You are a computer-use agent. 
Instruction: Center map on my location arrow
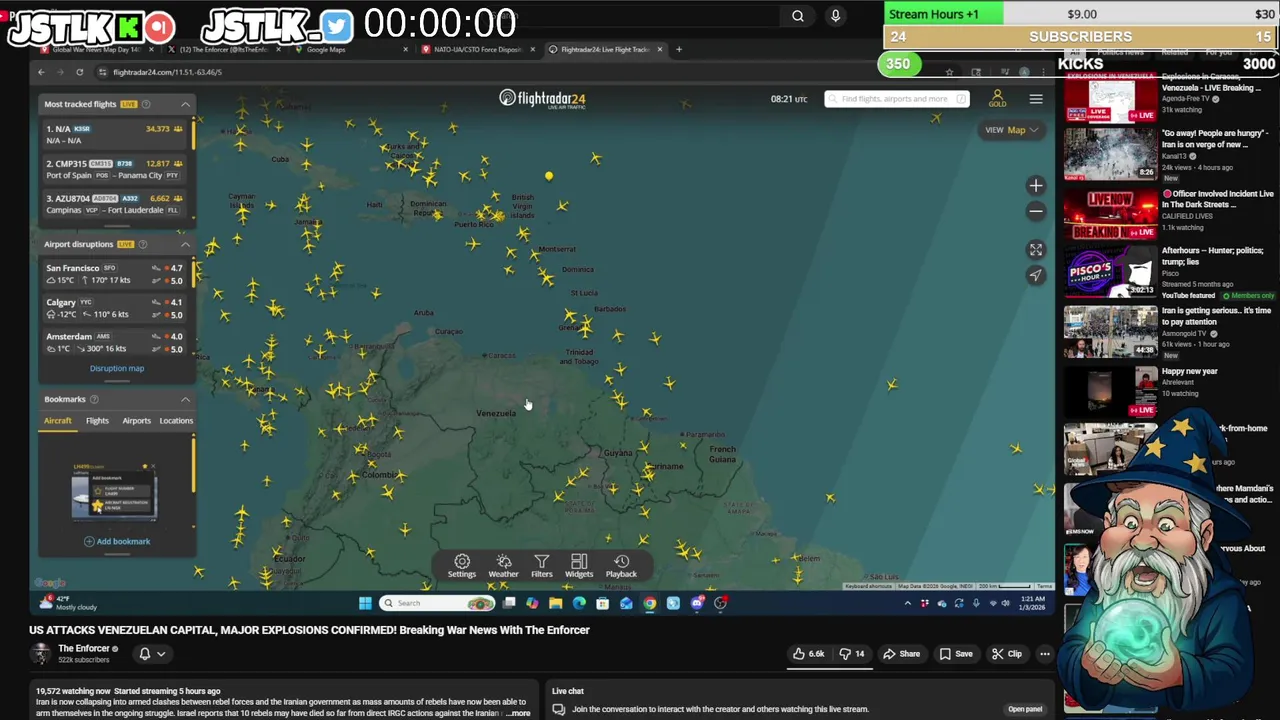click(1036, 275)
